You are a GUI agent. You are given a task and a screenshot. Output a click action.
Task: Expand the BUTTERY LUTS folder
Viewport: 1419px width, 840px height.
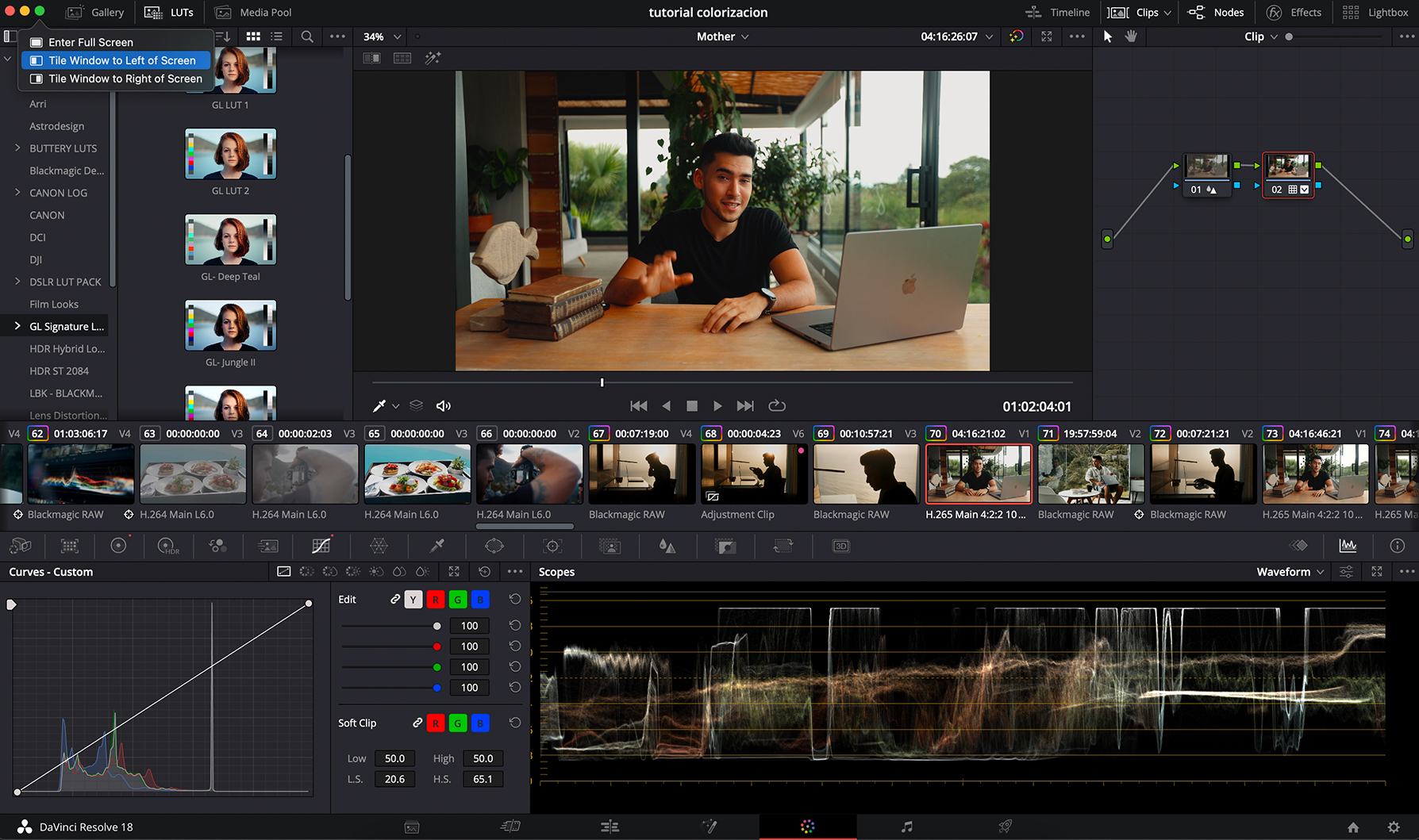click(x=17, y=148)
